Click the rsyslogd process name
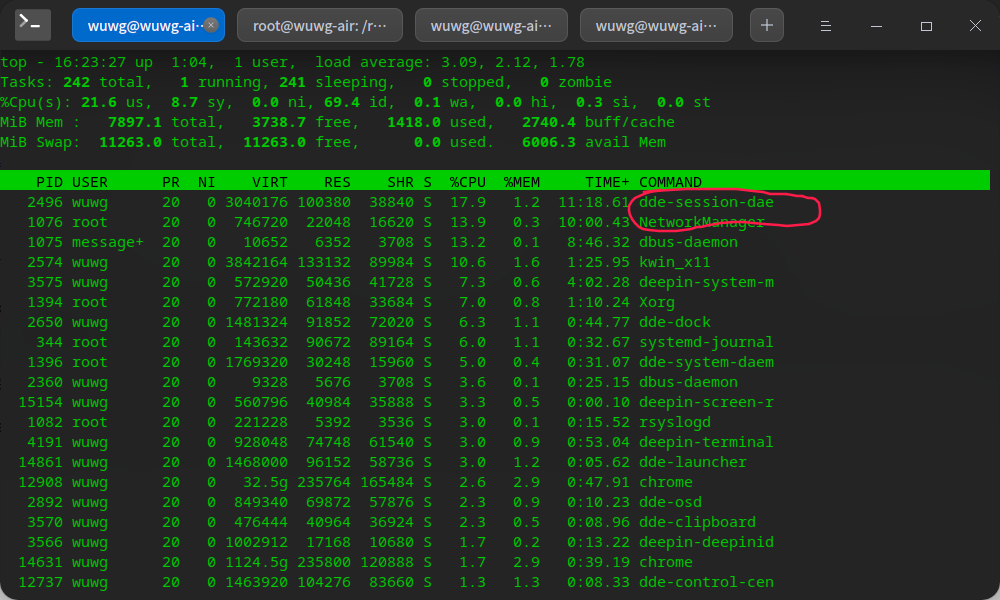The image size is (1000, 600). 675,422
